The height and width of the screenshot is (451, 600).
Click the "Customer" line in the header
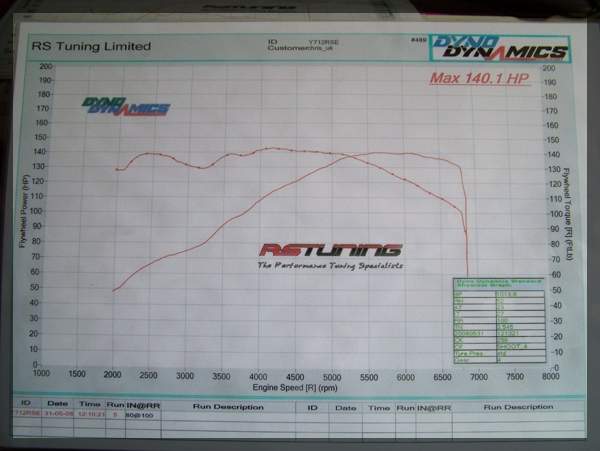pos(300,48)
